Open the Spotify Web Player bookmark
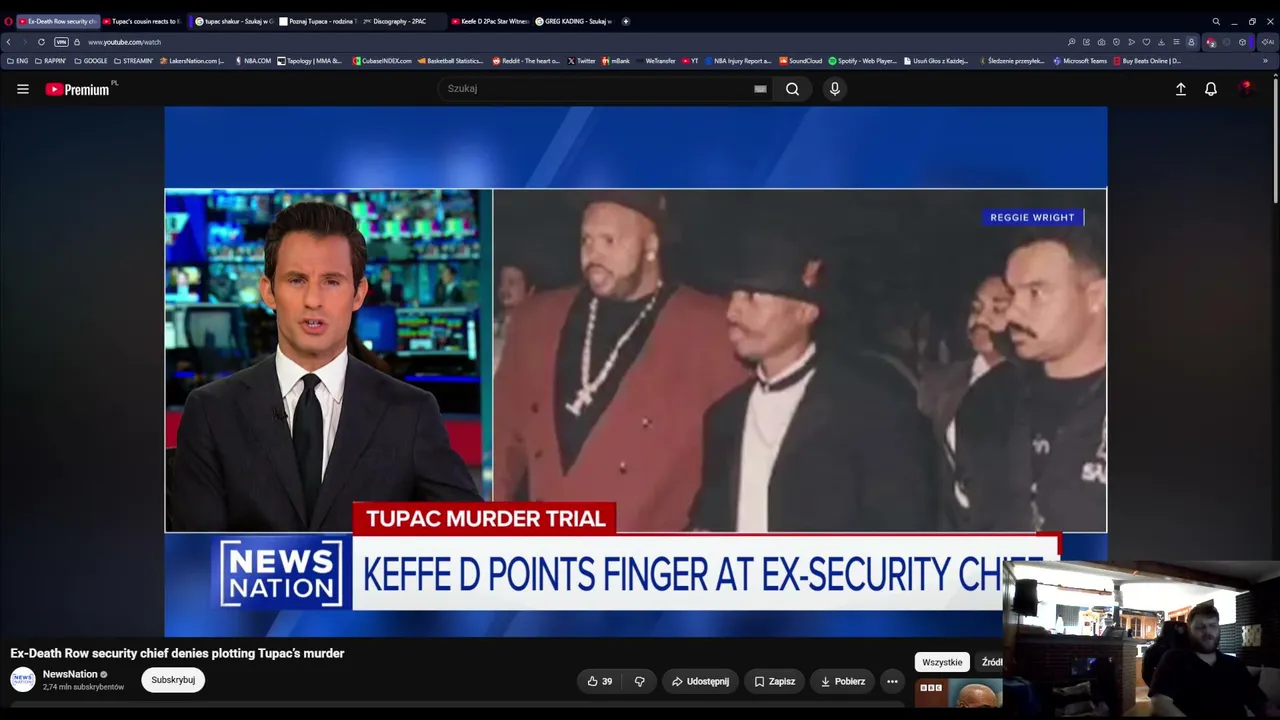The height and width of the screenshot is (720, 1280). [863, 61]
